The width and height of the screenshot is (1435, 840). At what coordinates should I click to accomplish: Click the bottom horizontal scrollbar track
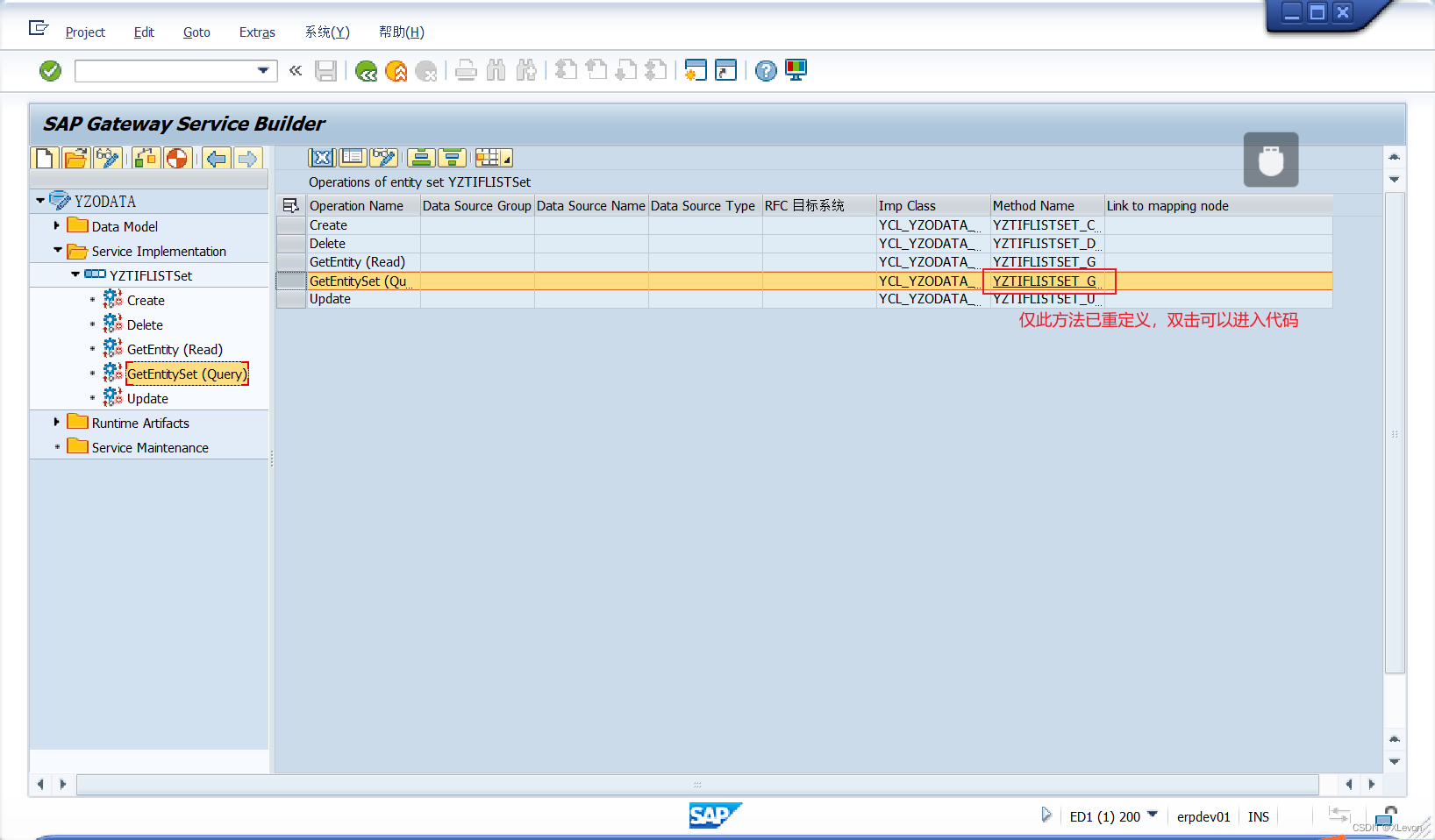pos(697,784)
